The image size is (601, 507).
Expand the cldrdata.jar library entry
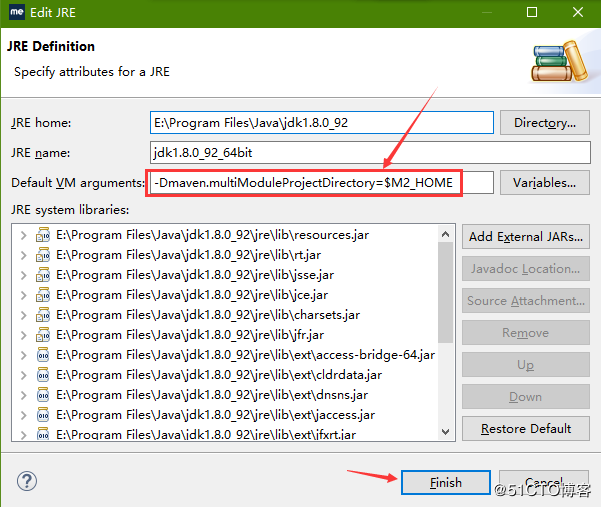click(24, 375)
